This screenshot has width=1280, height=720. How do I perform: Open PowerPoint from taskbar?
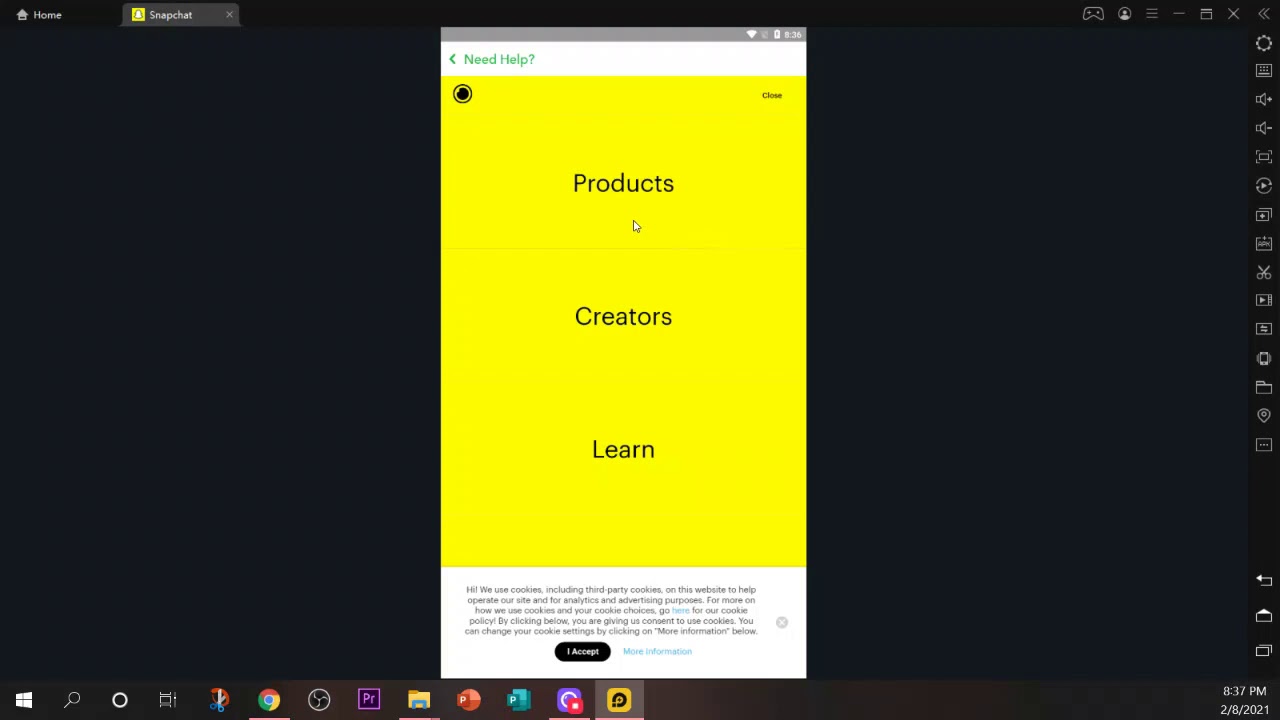(469, 700)
